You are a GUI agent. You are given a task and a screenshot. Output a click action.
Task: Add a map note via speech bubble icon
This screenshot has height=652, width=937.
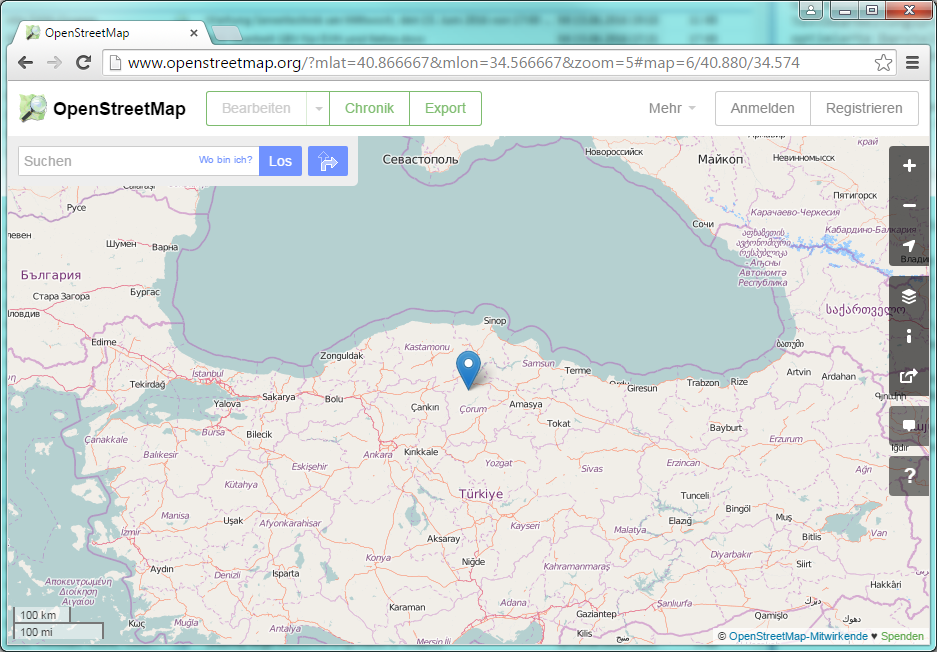click(x=908, y=426)
